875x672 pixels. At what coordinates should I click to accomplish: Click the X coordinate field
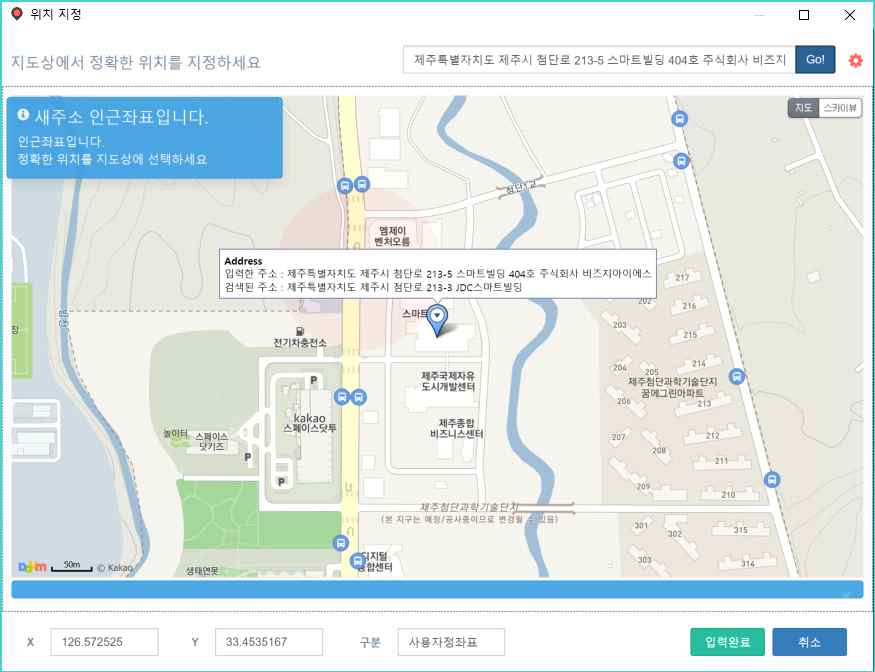[104, 642]
